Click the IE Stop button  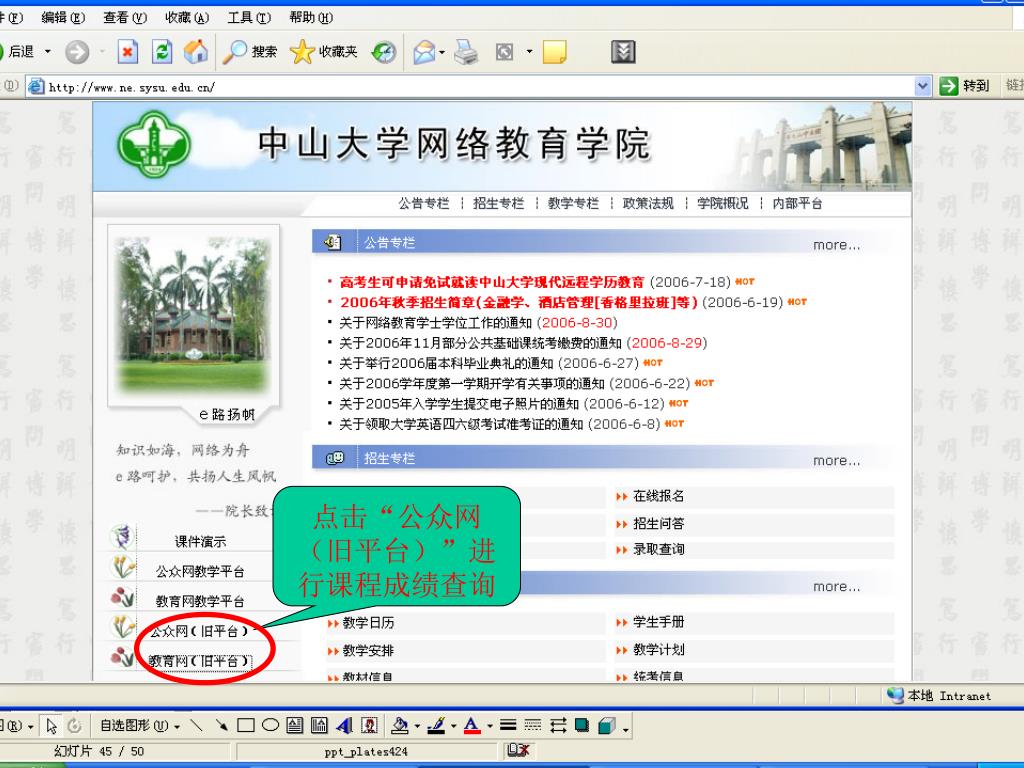click(x=128, y=52)
